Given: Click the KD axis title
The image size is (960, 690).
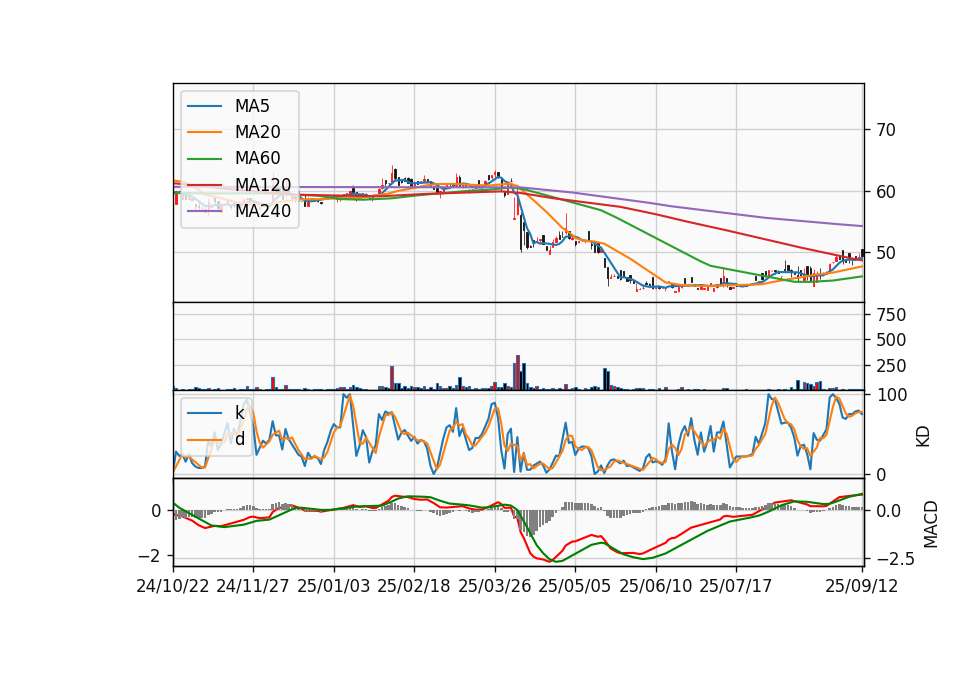Looking at the screenshot, I should click(923, 436).
